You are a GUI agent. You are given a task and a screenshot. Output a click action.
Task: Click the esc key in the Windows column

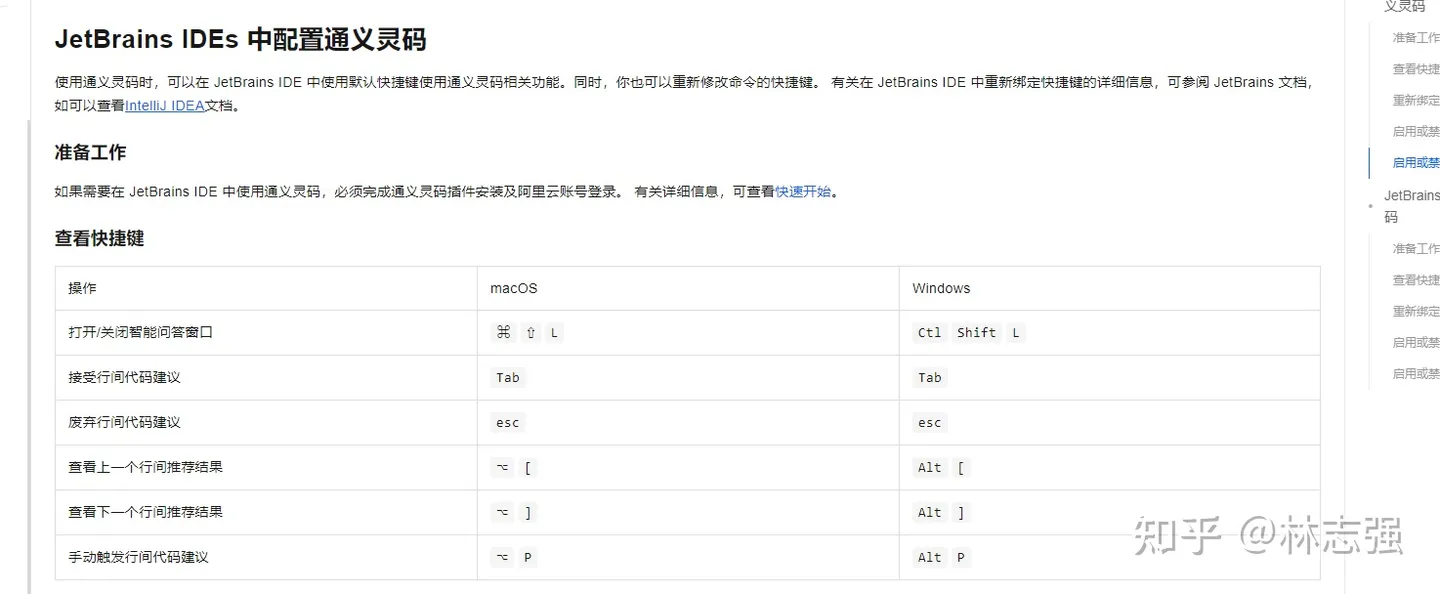[930, 423]
